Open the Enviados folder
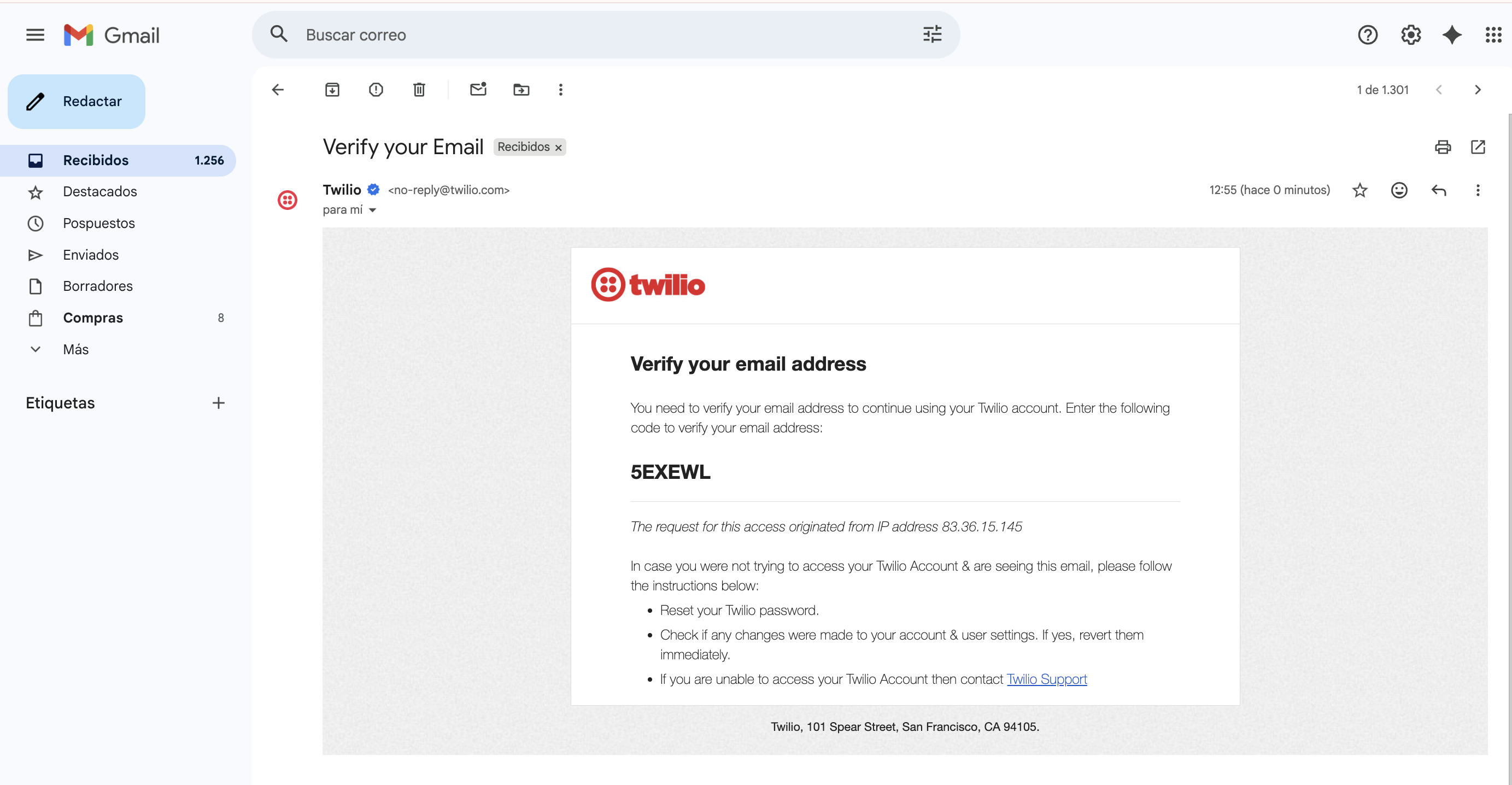1512x785 pixels. (91, 255)
